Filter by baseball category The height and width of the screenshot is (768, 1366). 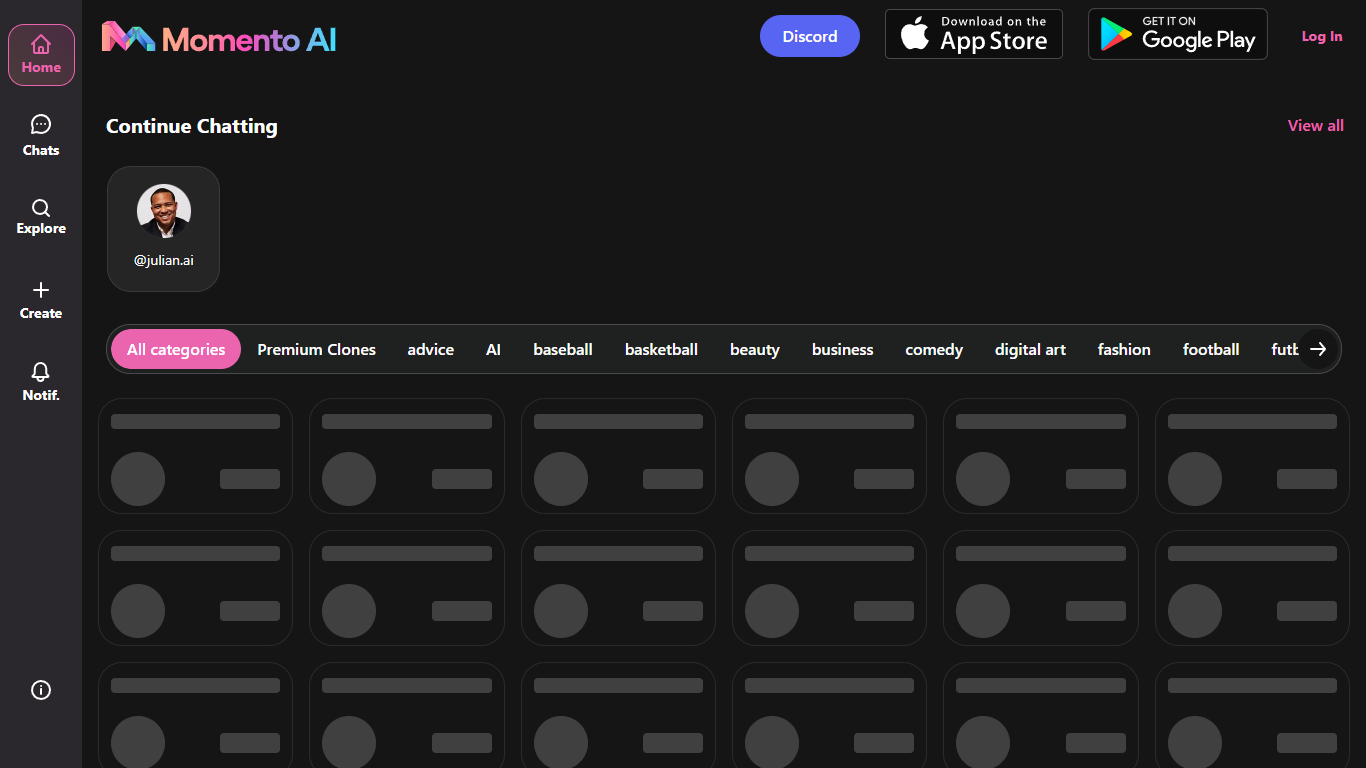pyautogui.click(x=563, y=349)
